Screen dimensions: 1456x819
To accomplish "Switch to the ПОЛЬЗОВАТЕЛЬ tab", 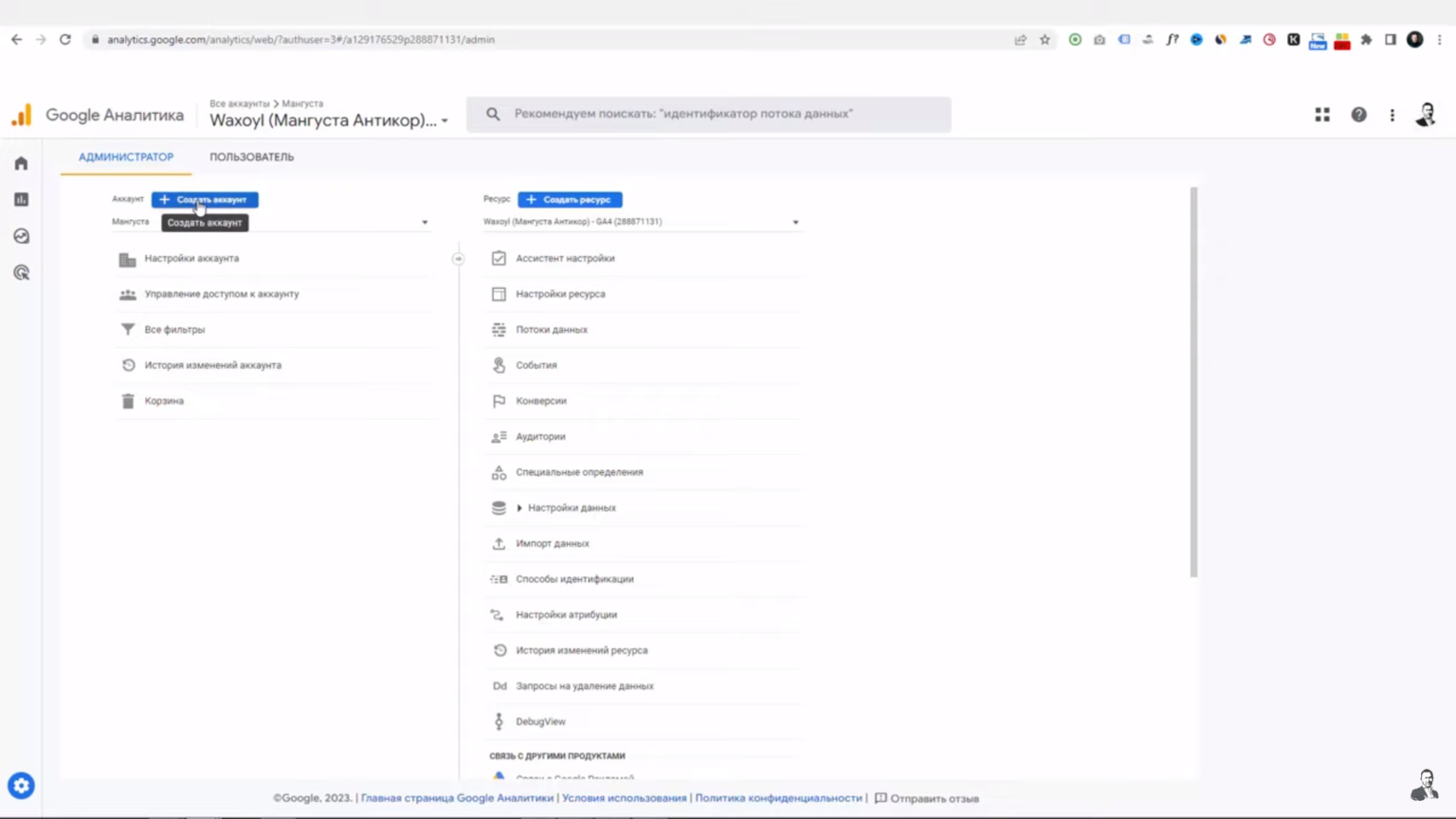I will point(252,157).
